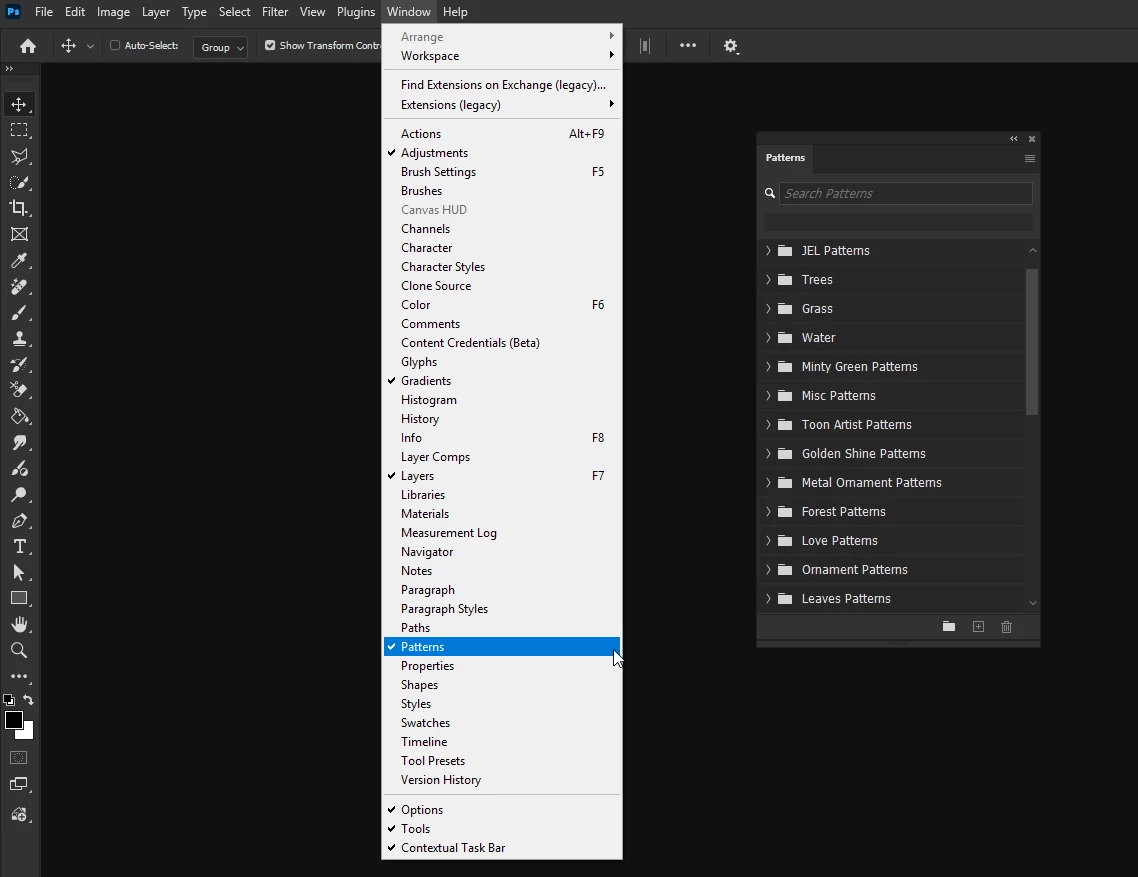Expand JEL Patterns folder
The height and width of the screenshot is (877, 1138).
(768, 250)
